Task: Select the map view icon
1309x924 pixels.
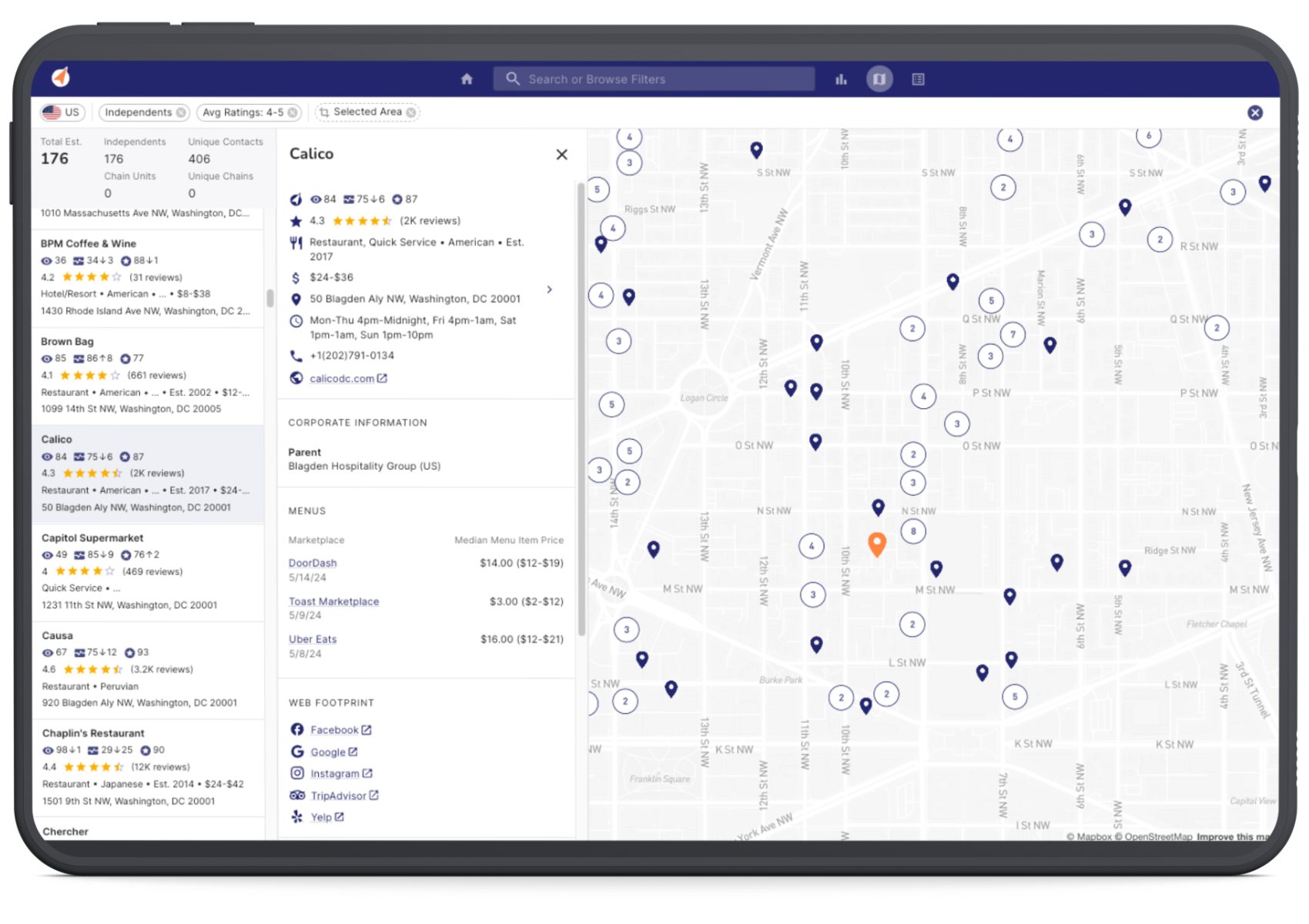Action: pos(878,78)
